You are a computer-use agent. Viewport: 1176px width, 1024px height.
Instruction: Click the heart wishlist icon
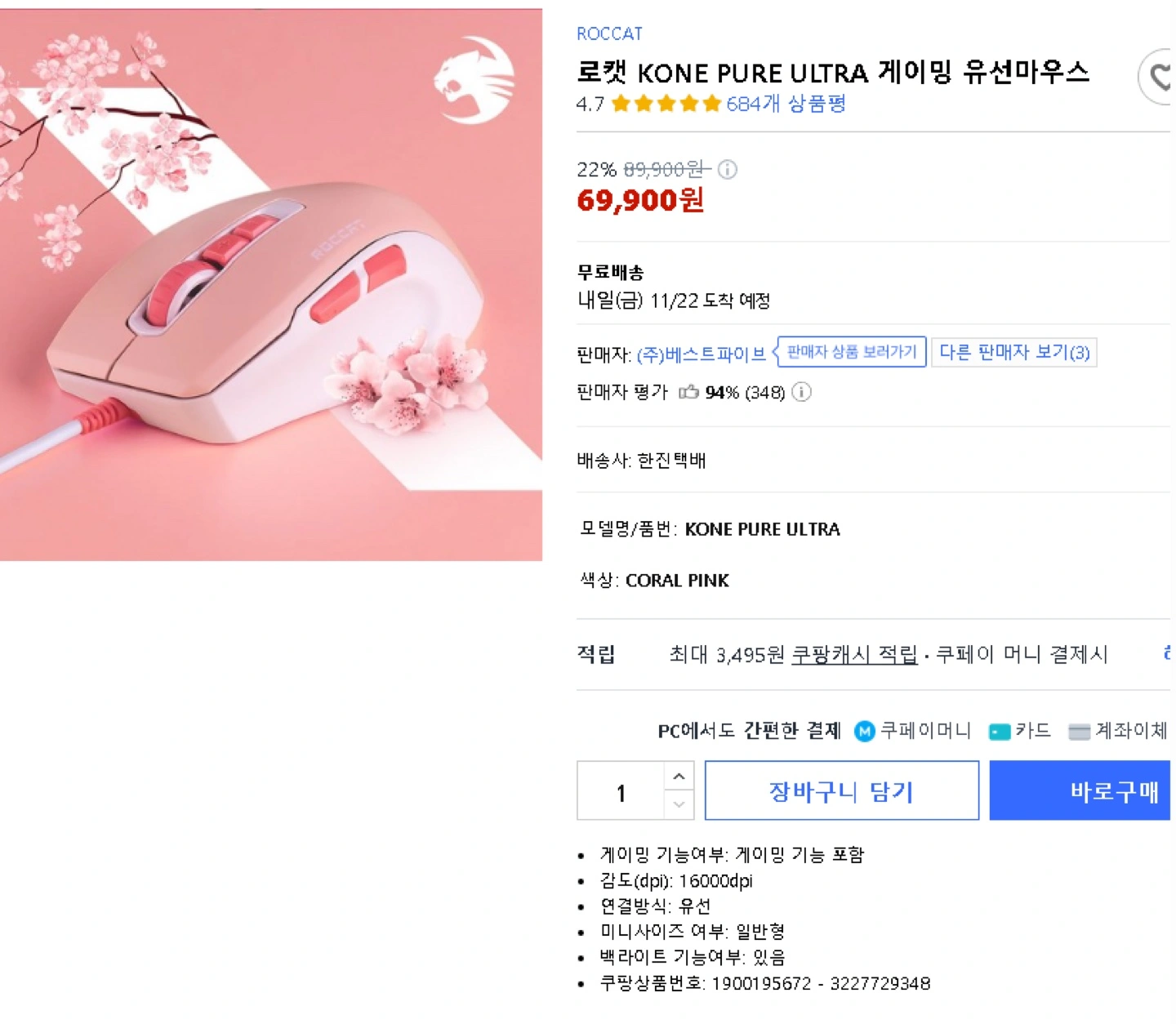(1160, 77)
